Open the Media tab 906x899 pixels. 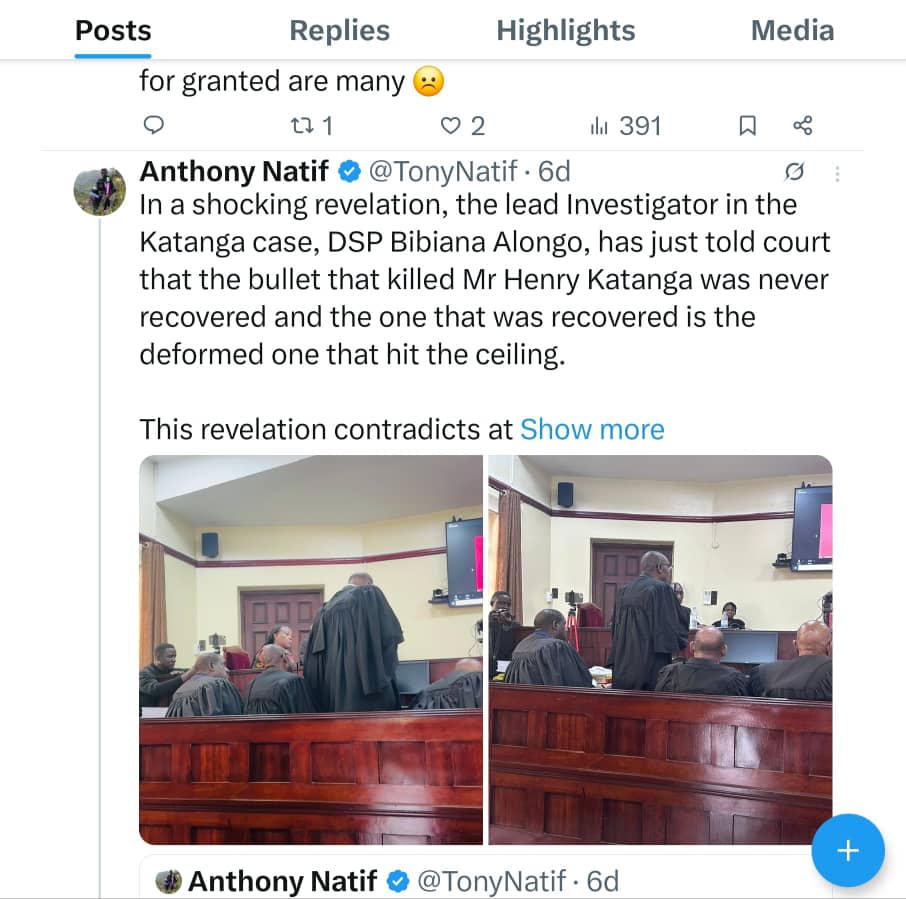tap(792, 31)
